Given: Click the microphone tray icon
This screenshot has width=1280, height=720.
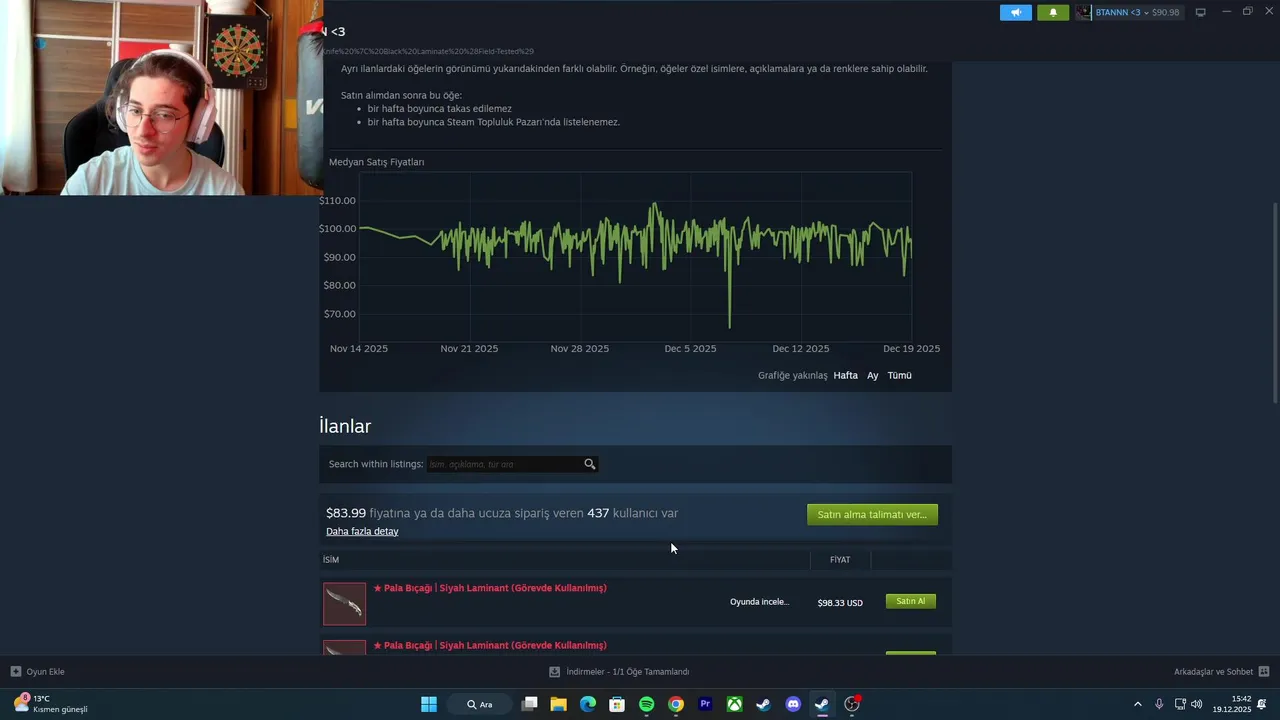Looking at the screenshot, I should pos(1159,704).
